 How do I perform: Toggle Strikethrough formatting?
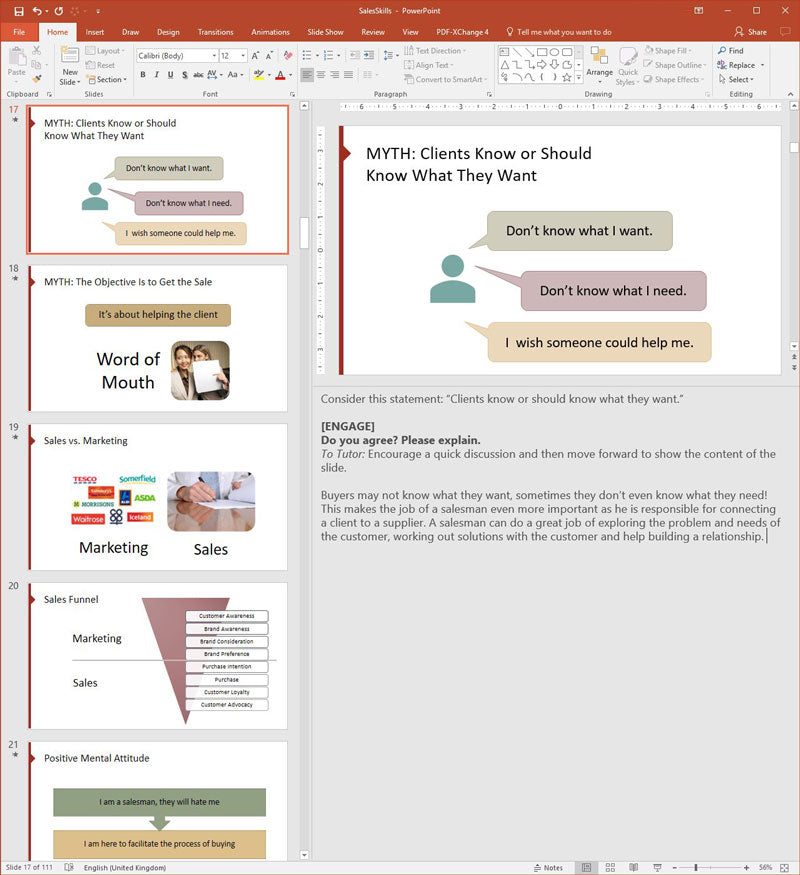coord(198,74)
